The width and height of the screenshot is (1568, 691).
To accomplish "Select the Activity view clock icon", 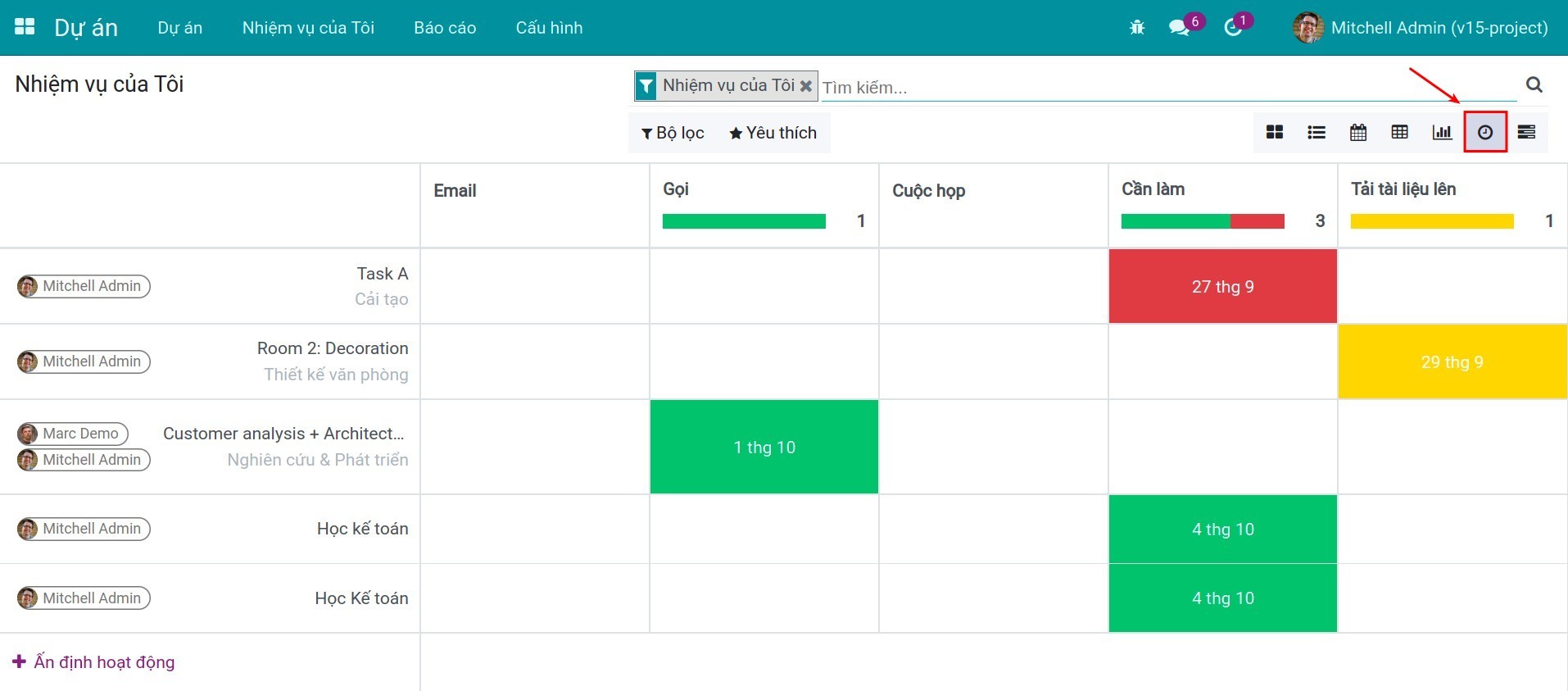I will click(x=1485, y=133).
